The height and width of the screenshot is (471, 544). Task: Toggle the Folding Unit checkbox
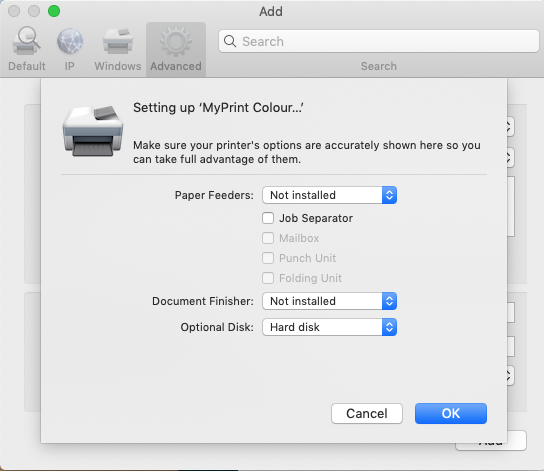click(x=268, y=278)
